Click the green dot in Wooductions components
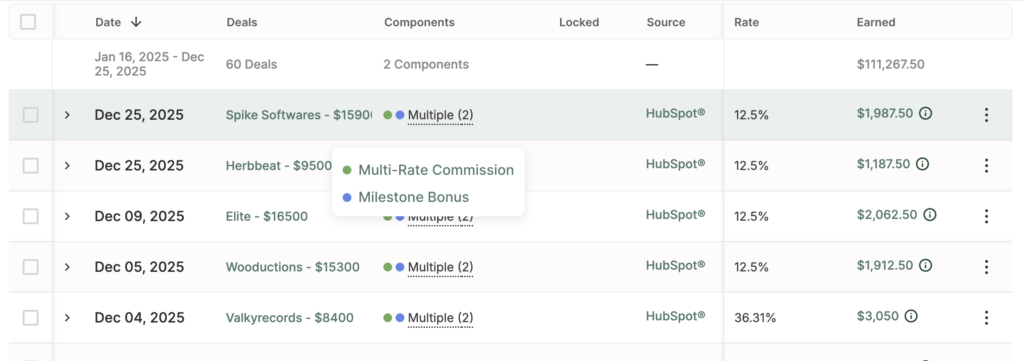 [387, 267]
